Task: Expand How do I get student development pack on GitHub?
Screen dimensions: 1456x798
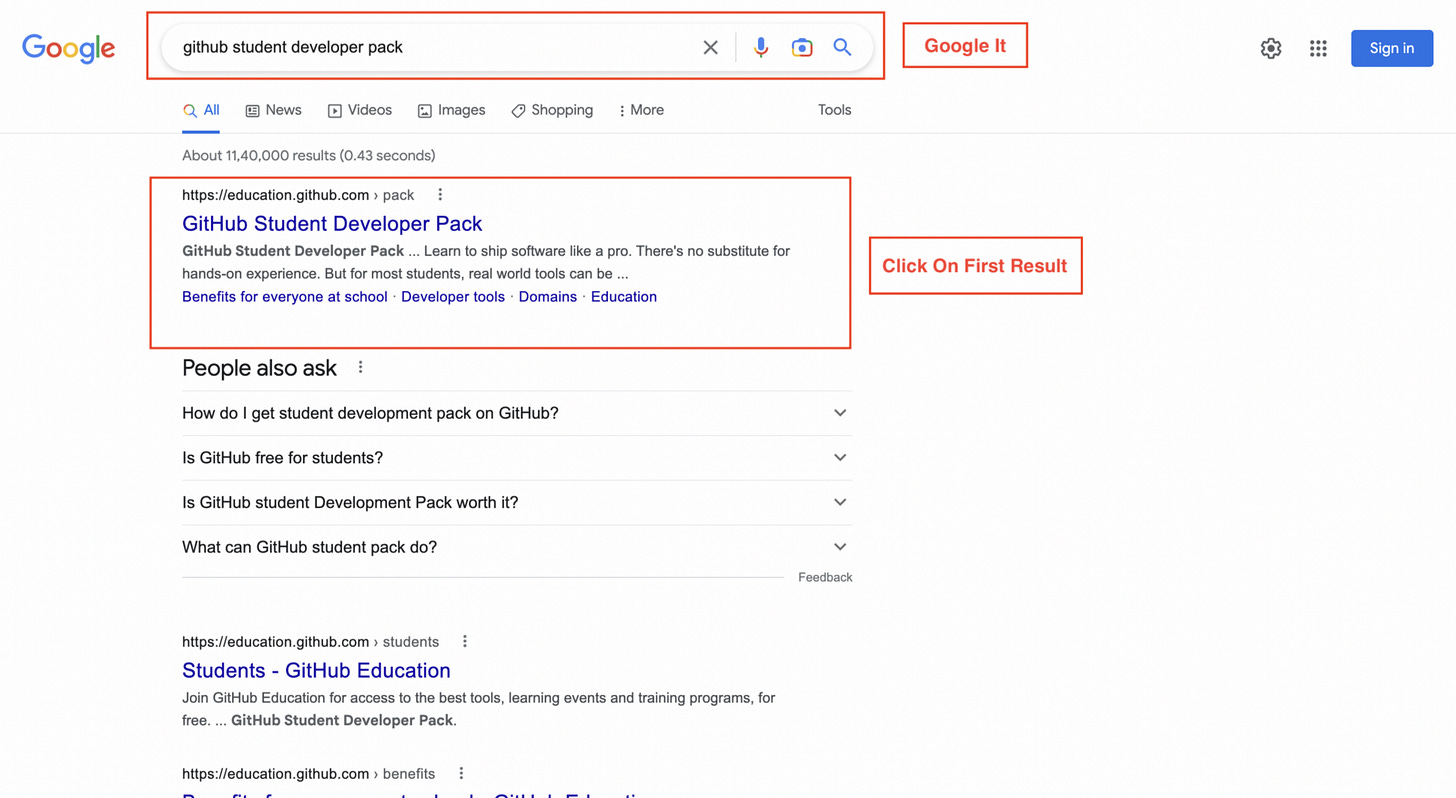Action: [x=517, y=413]
